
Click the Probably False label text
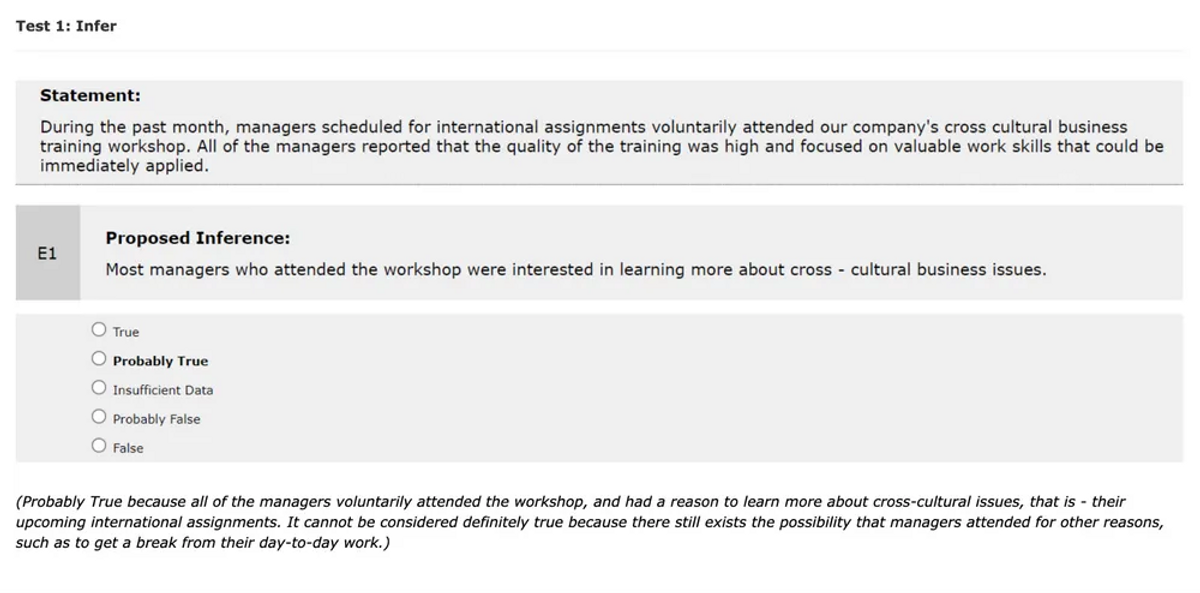(x=156, y=419)
